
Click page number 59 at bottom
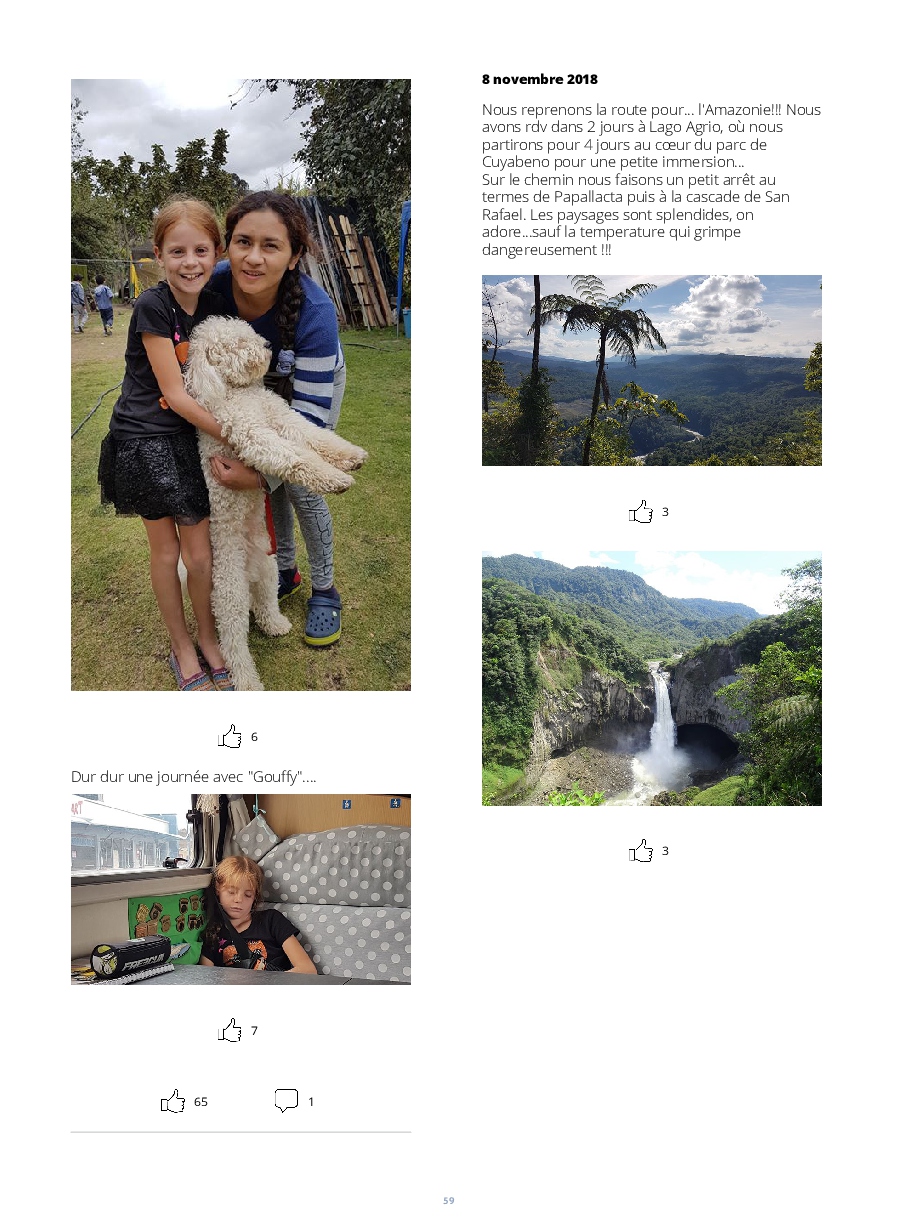449,1200
